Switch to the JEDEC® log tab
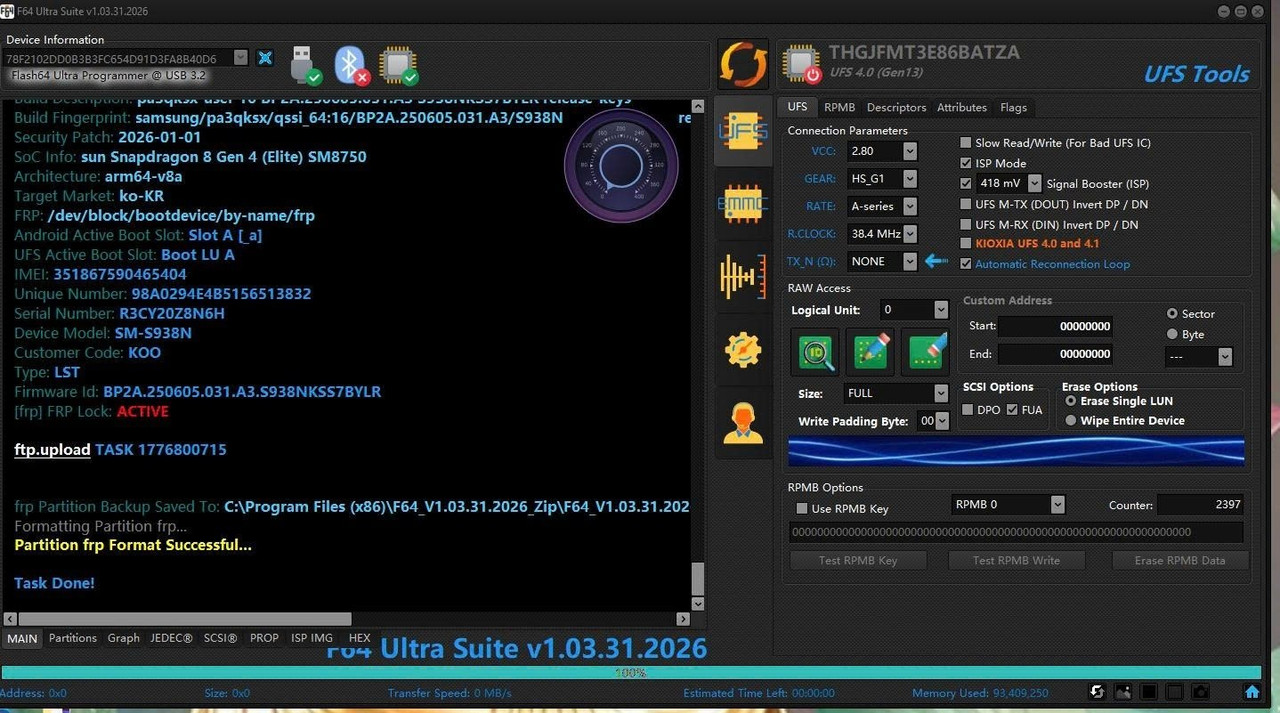 [x=171, y=638]
